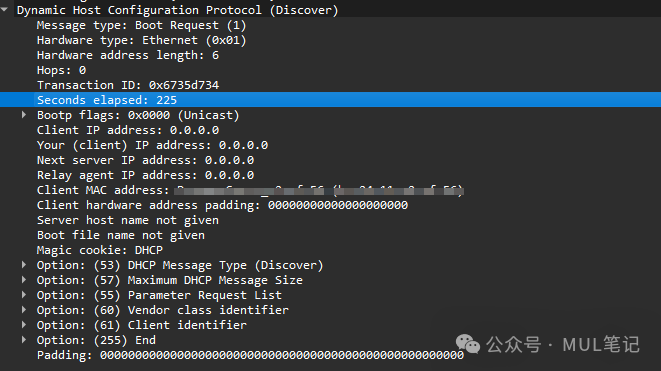Expand Option 55 Parameter Request List
The height and width of the screenshot is (371, 661).
point(24,295)
